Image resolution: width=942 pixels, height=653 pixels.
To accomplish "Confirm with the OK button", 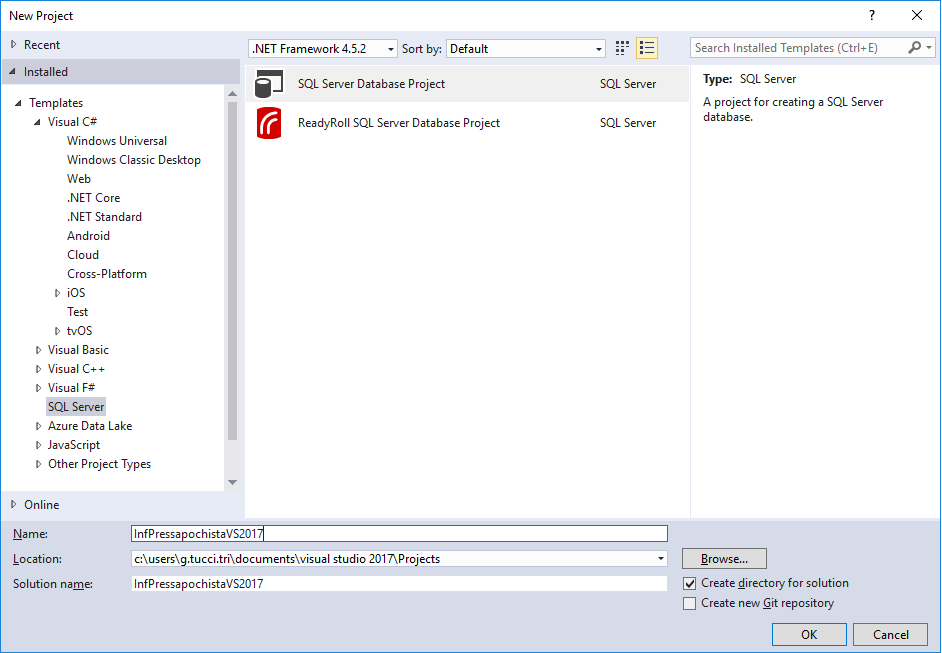I will [x=809, y=634].
